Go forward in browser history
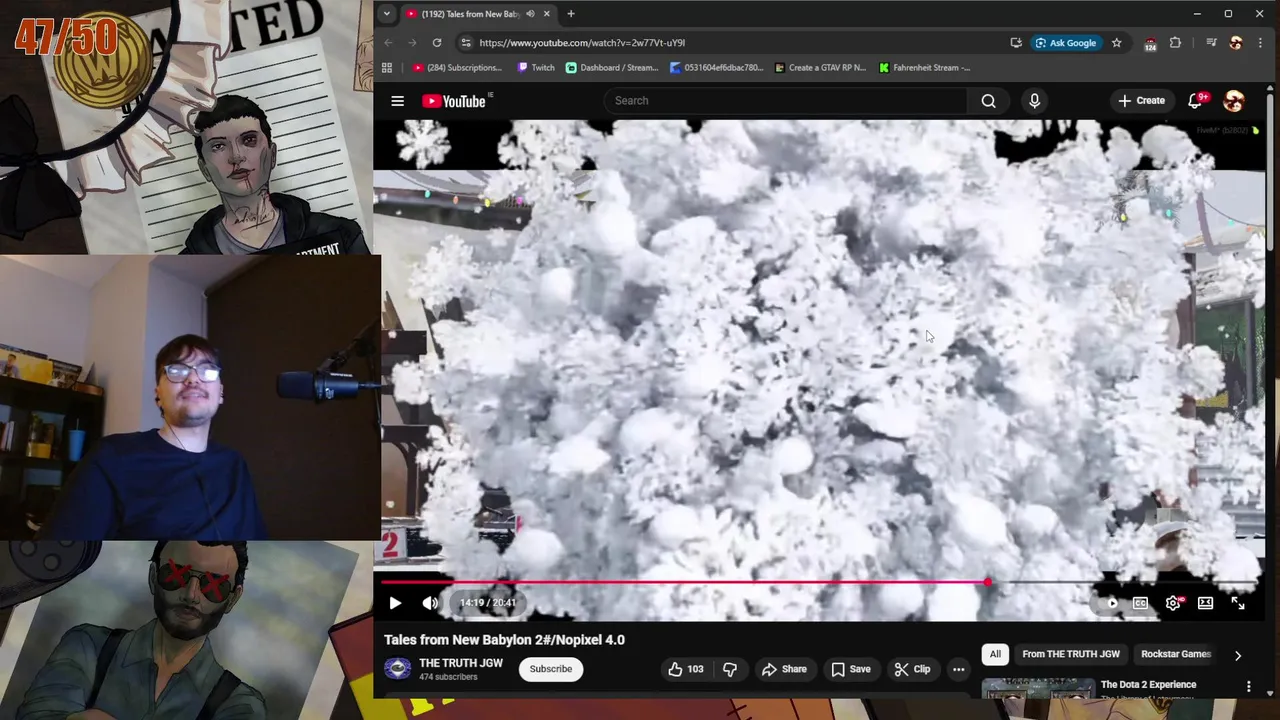 click(412, 43)
